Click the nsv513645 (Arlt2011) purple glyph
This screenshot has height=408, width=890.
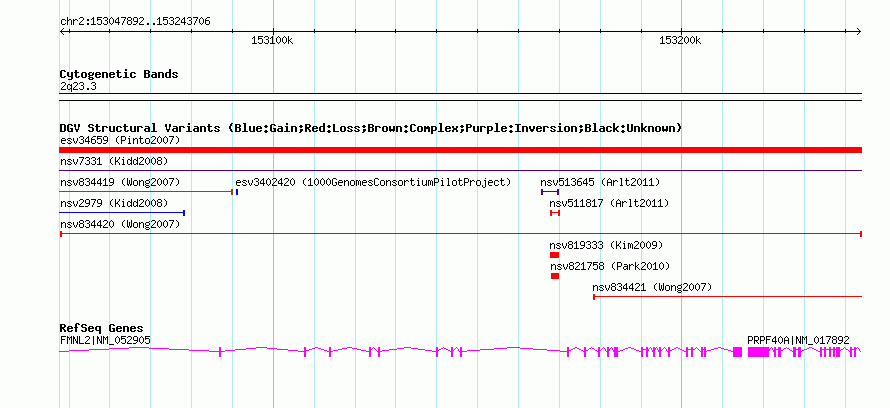click(550, 192)
